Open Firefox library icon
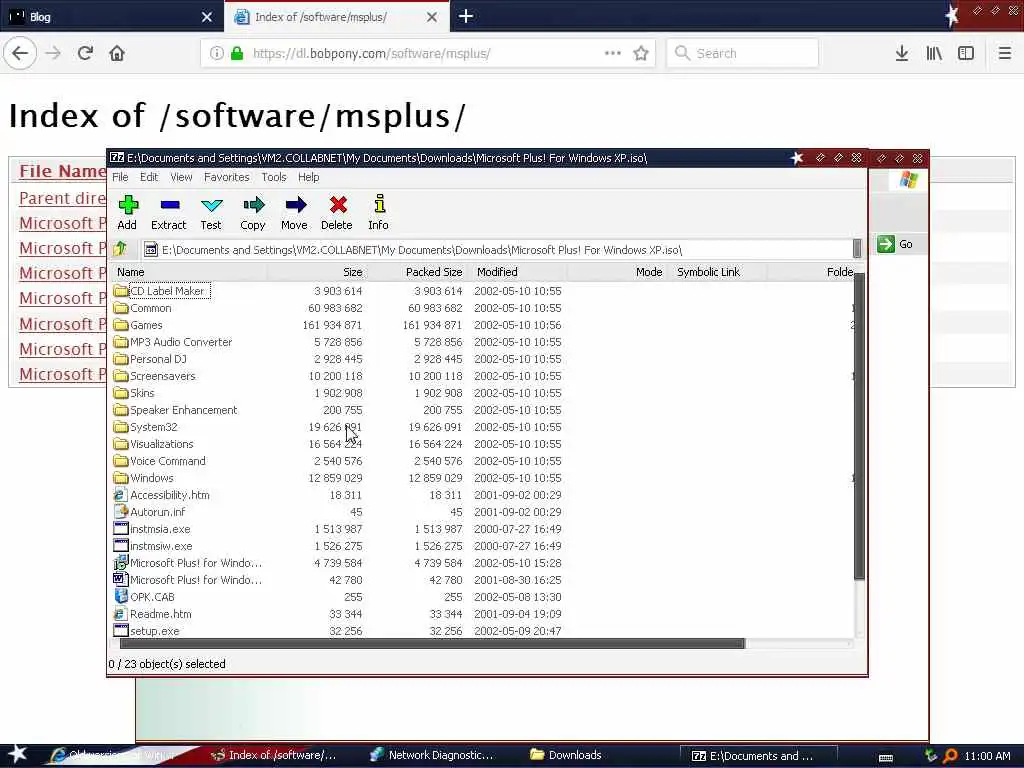 (934, 54)
